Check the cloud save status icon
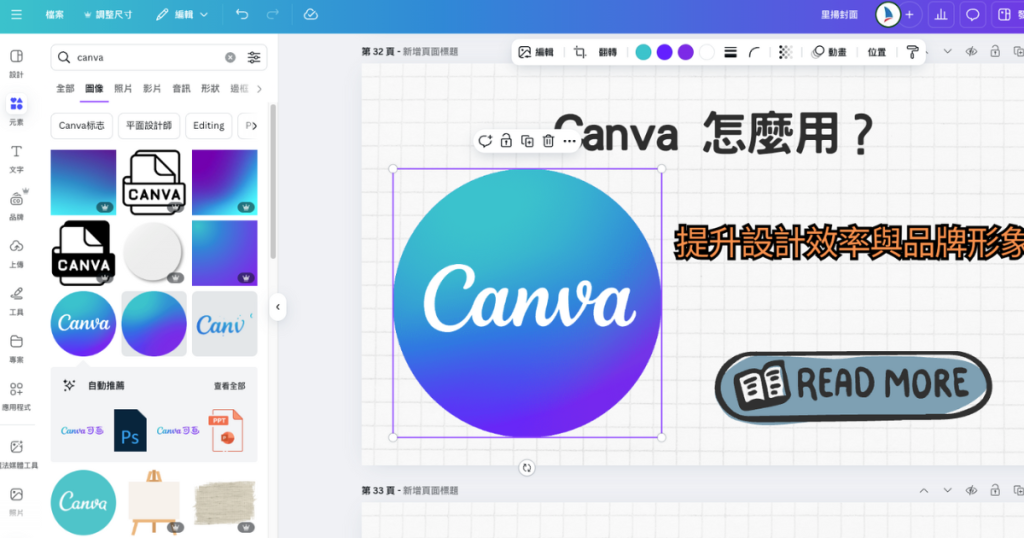Screen dimensions: 1024x538 point(311,14)
